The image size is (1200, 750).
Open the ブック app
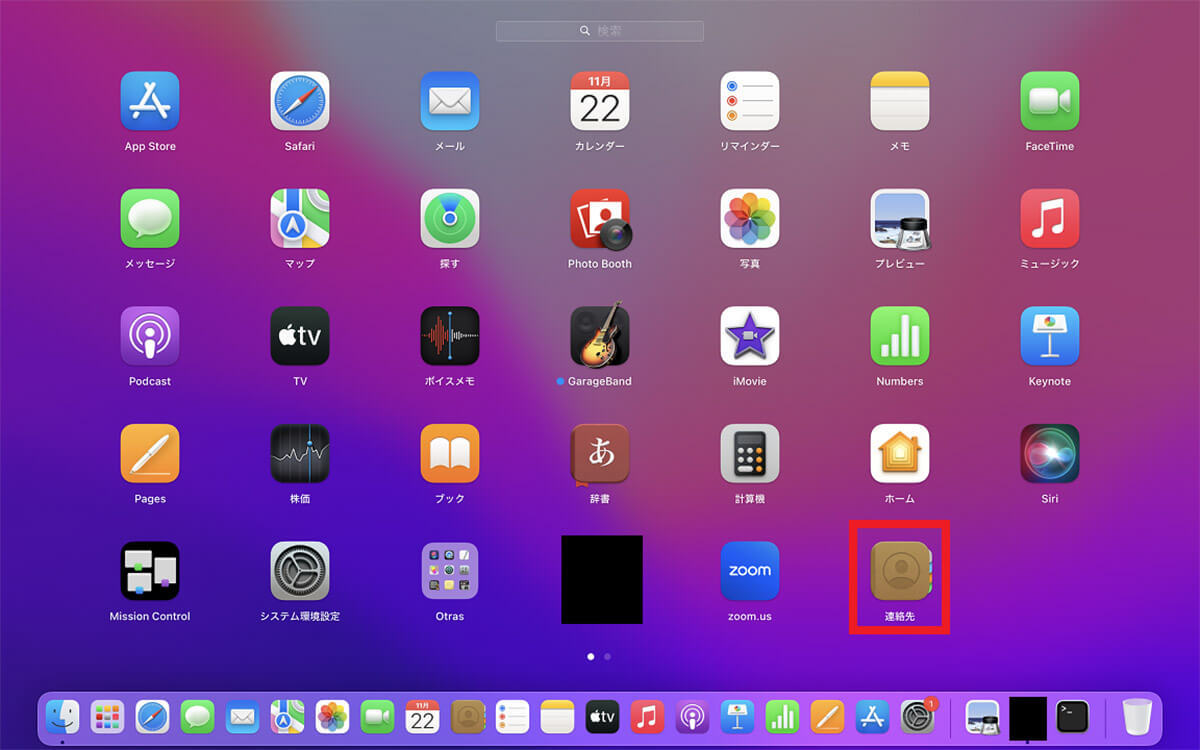click(x=450, y=453)
